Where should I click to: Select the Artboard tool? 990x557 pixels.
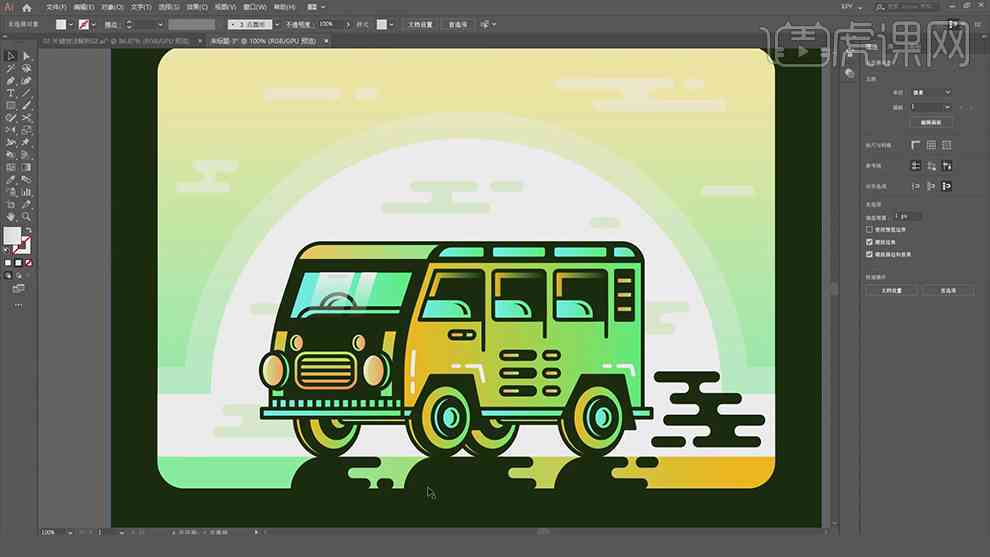(11, 205)
